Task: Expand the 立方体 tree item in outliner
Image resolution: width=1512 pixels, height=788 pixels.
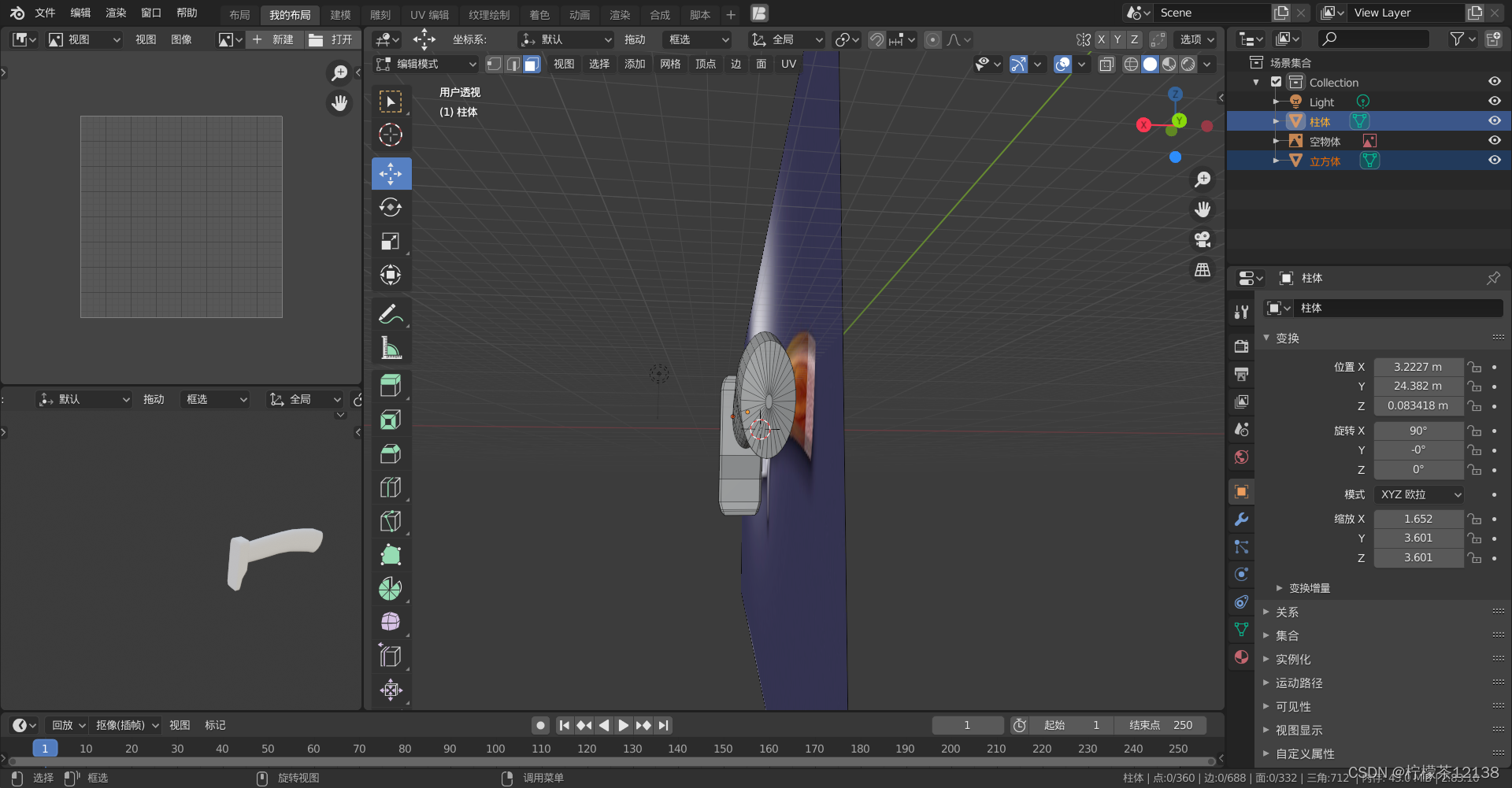Action: [1276, 161]
